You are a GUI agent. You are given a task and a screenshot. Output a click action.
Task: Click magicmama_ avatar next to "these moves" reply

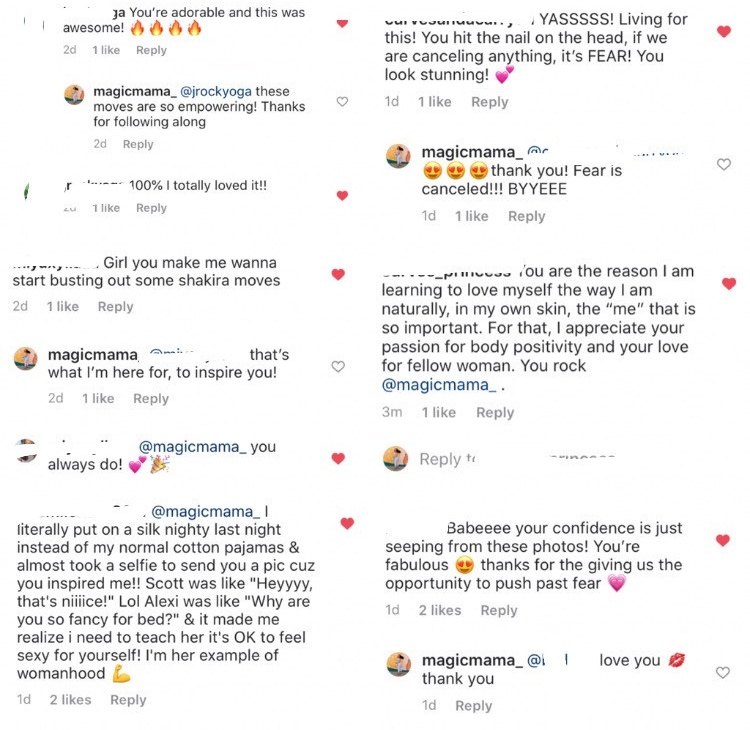click(x=74, y=94)
